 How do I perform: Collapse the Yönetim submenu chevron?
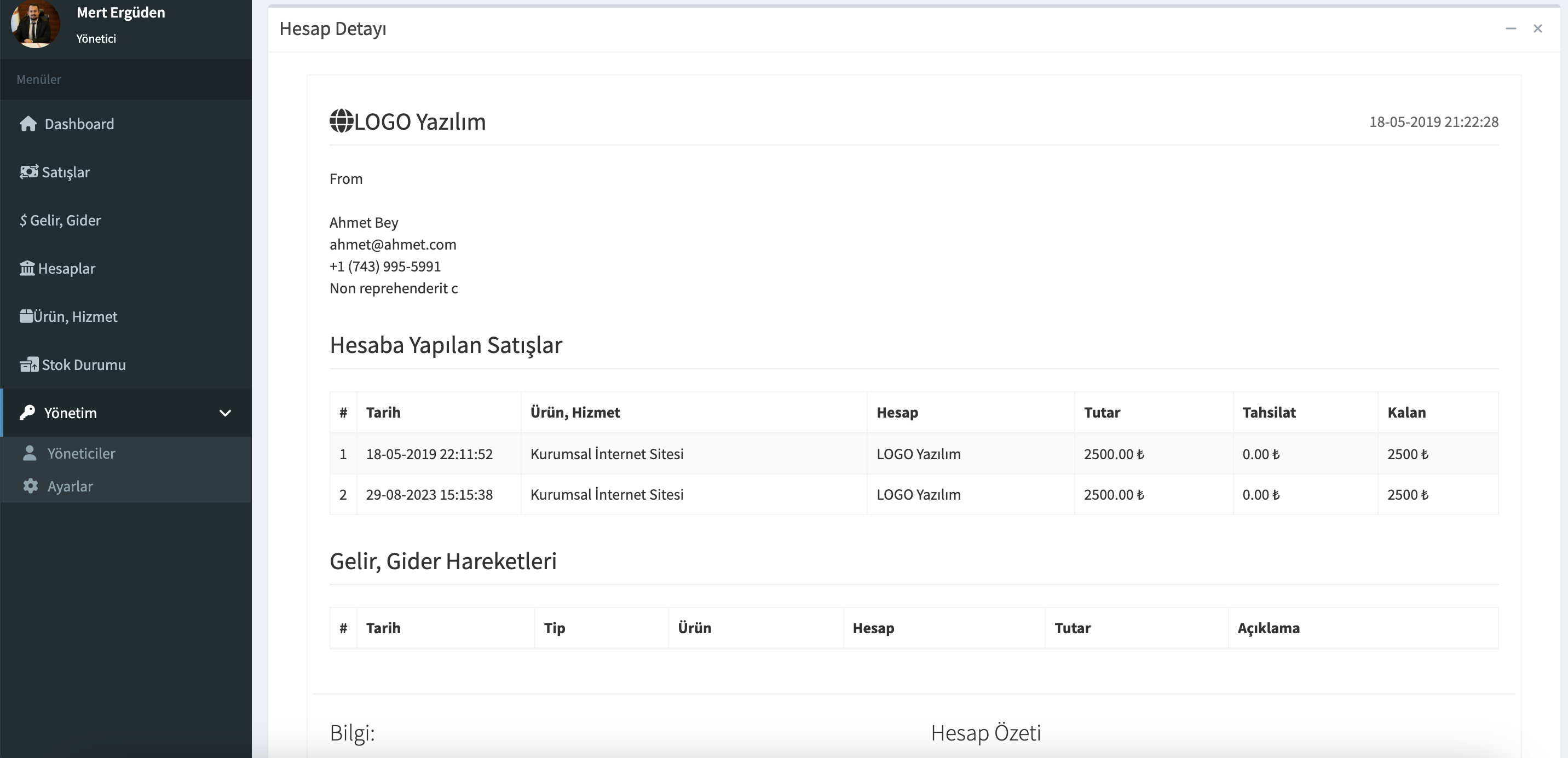(225, 413)
